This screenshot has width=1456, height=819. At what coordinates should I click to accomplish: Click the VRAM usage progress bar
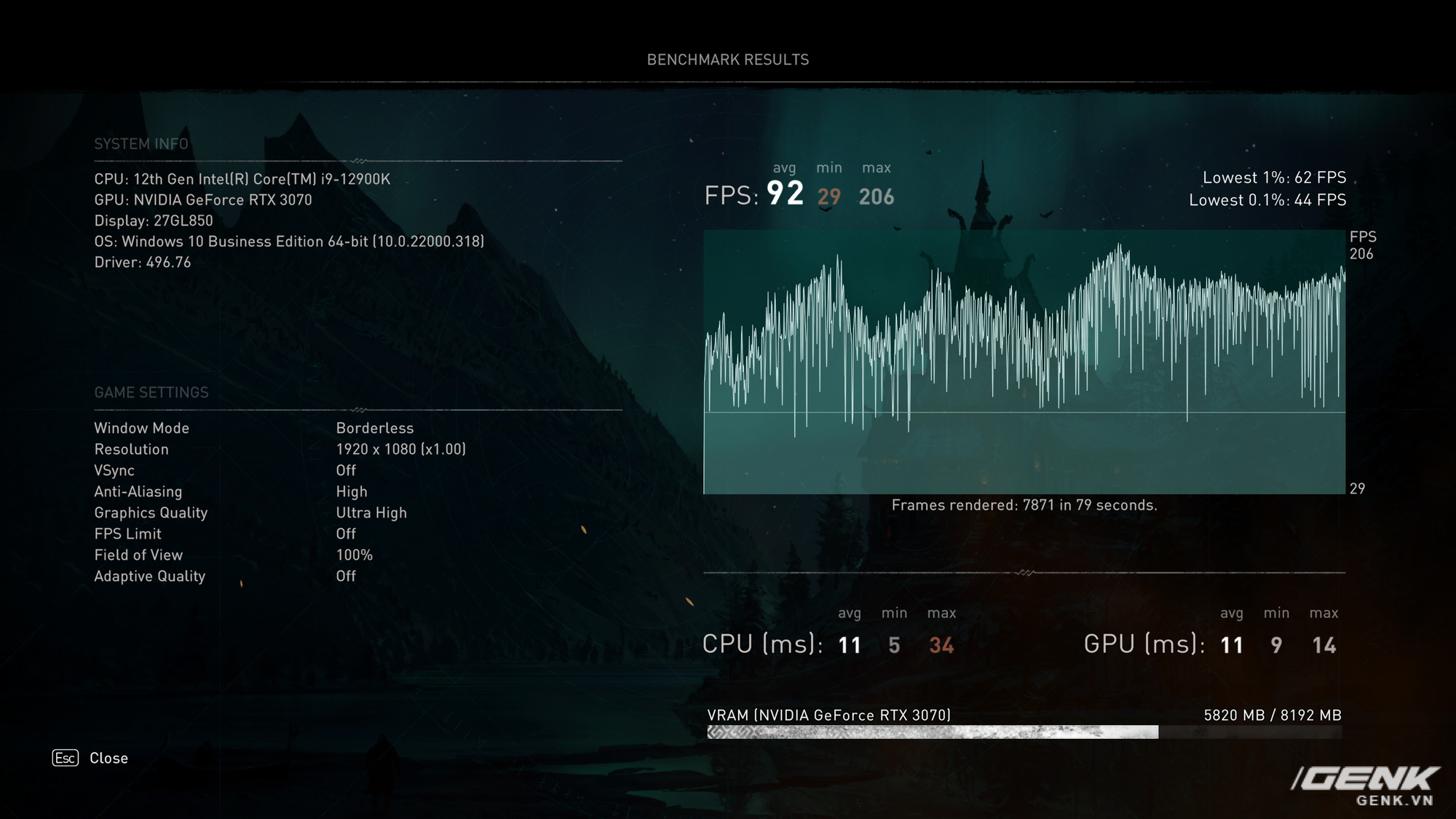coord(1024,732)
